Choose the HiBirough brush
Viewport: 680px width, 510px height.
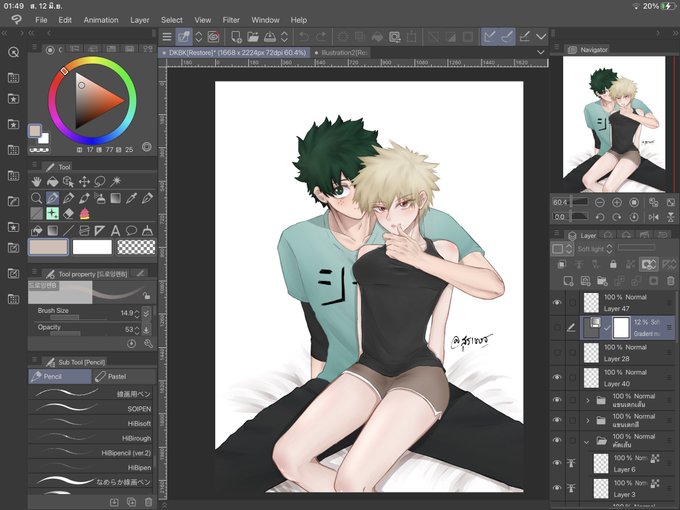tap(91, 438)
